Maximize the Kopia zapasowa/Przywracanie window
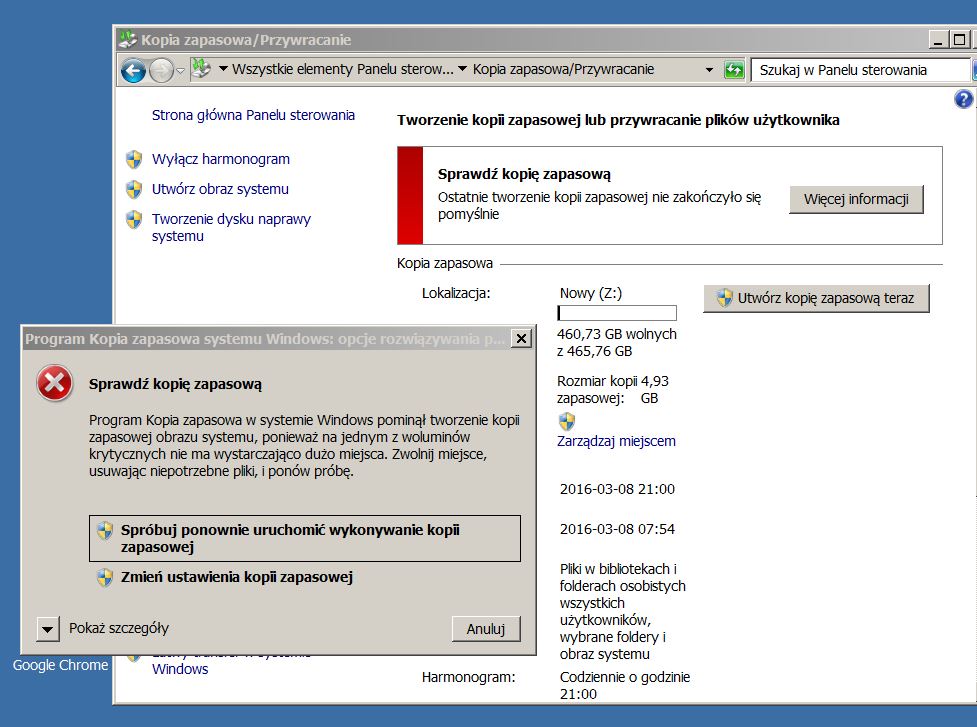The image size is (977, 727). point(959,40)
